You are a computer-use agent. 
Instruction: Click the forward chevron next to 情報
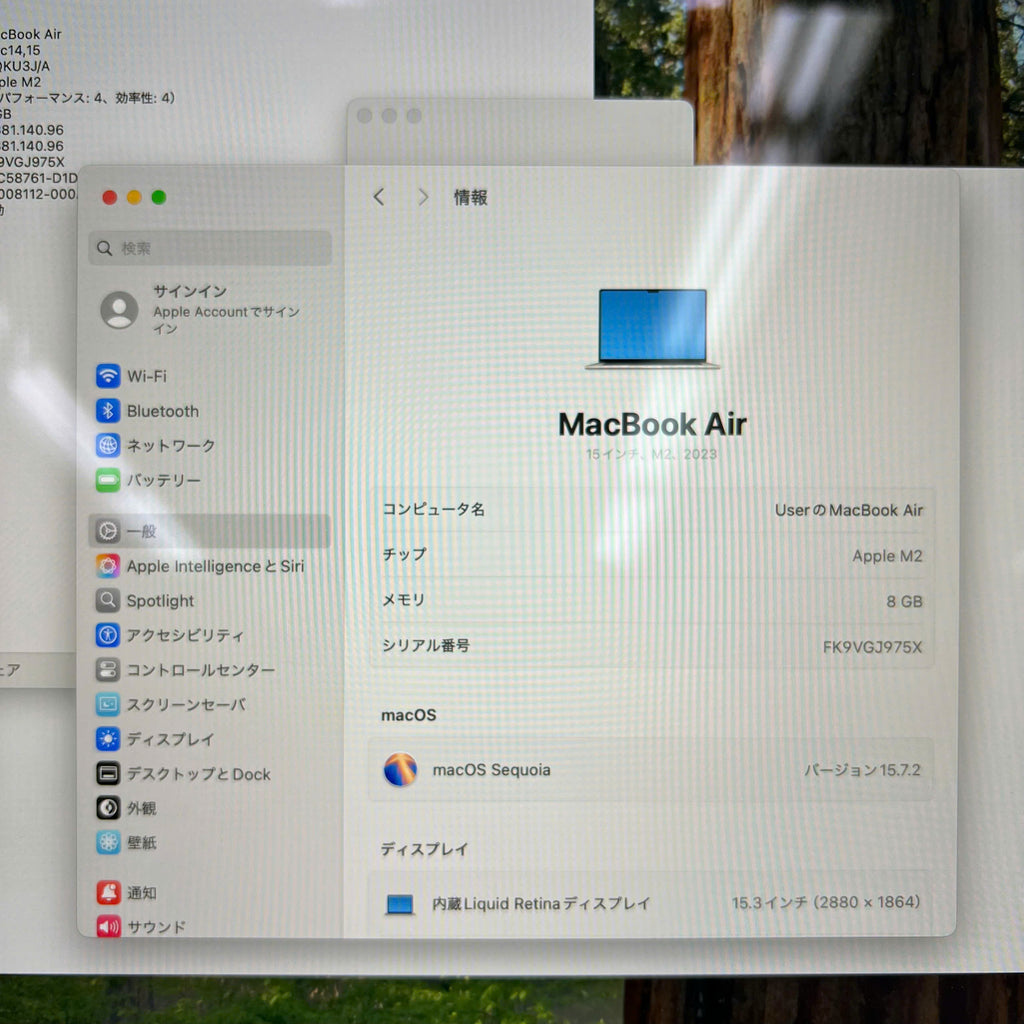pyautogui.click(x=423, y=197)
